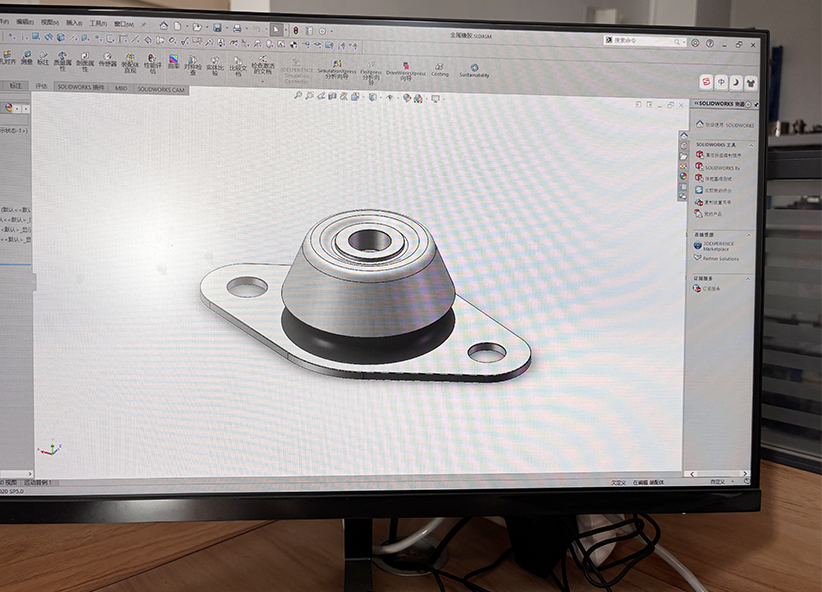Toggle the Hide/Show Items eye icon
The height and width of the screenshot is (592, 822).
pos(390,98)
